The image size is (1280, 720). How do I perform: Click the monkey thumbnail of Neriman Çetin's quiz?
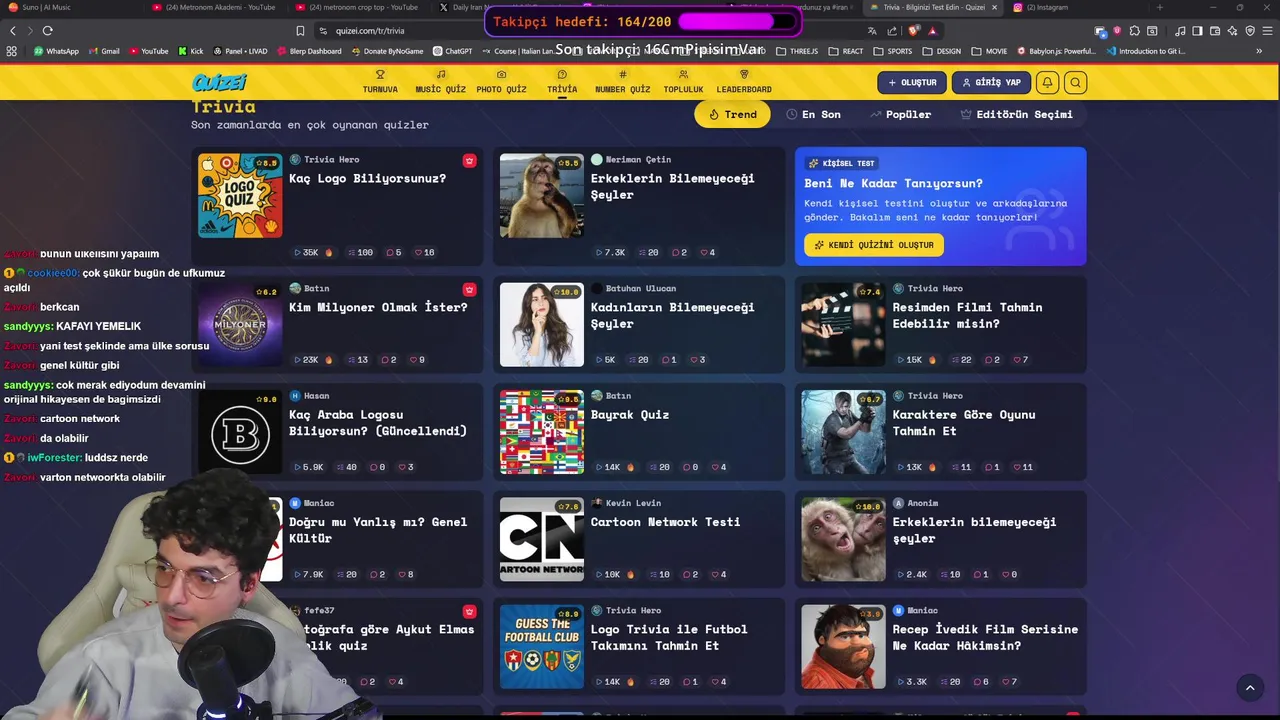pos(542,195)
